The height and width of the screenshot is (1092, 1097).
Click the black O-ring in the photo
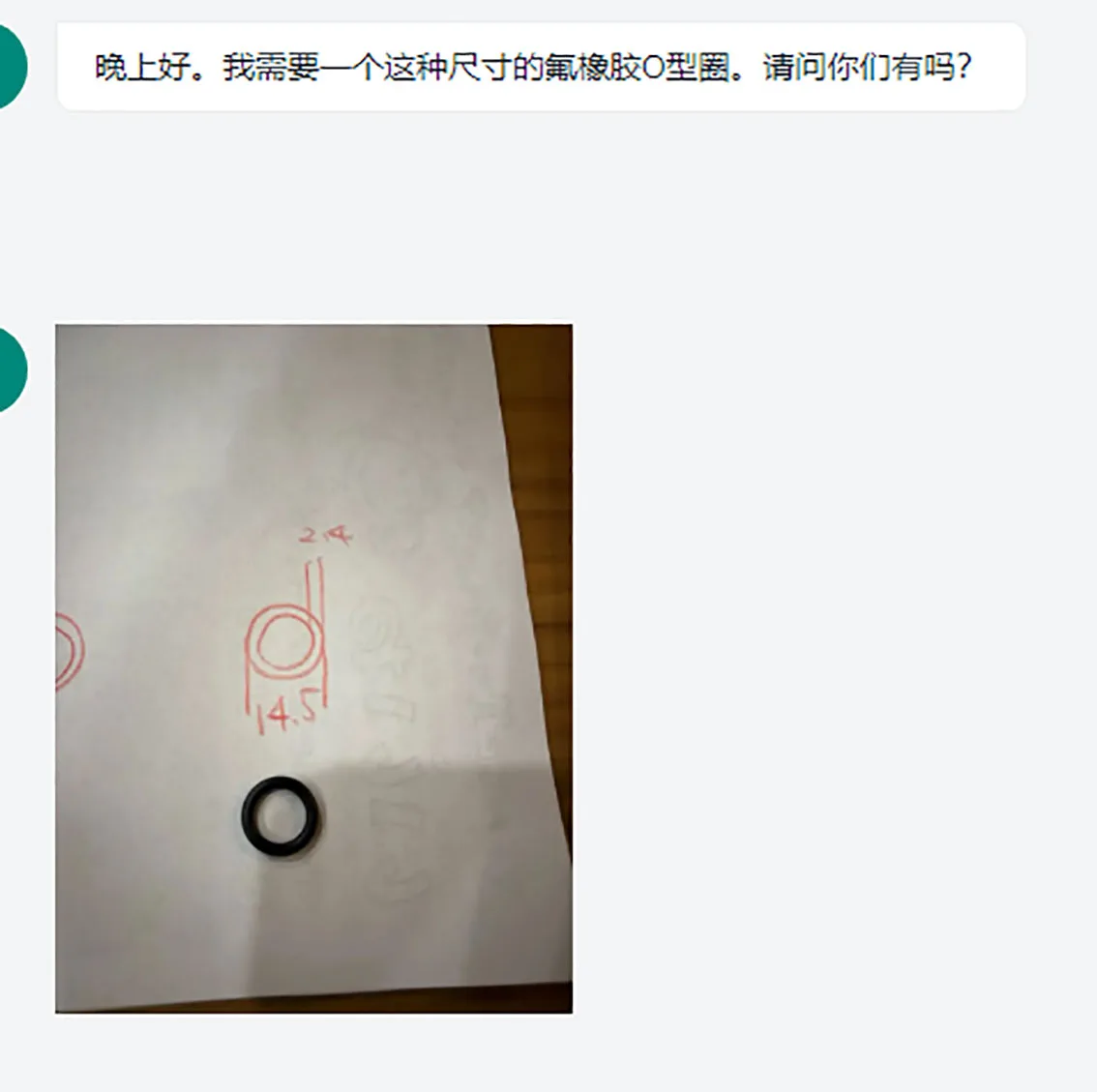[x=280, y=815]
